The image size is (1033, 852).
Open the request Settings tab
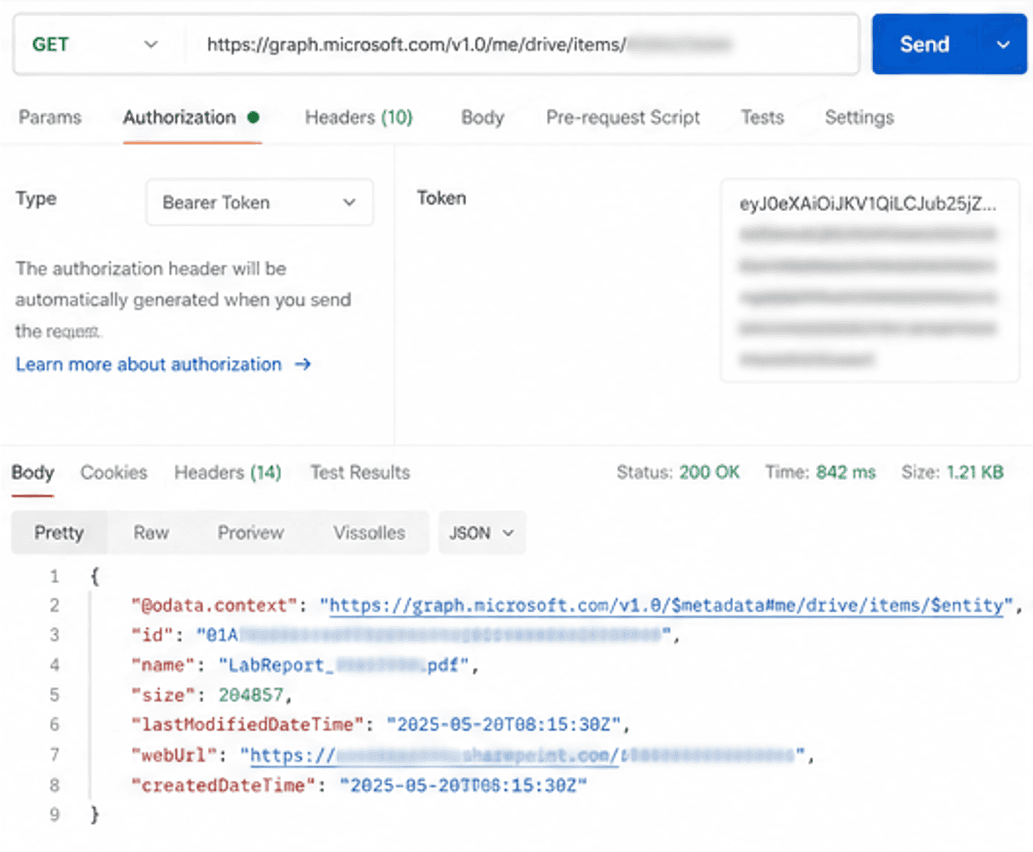[859, 117]
